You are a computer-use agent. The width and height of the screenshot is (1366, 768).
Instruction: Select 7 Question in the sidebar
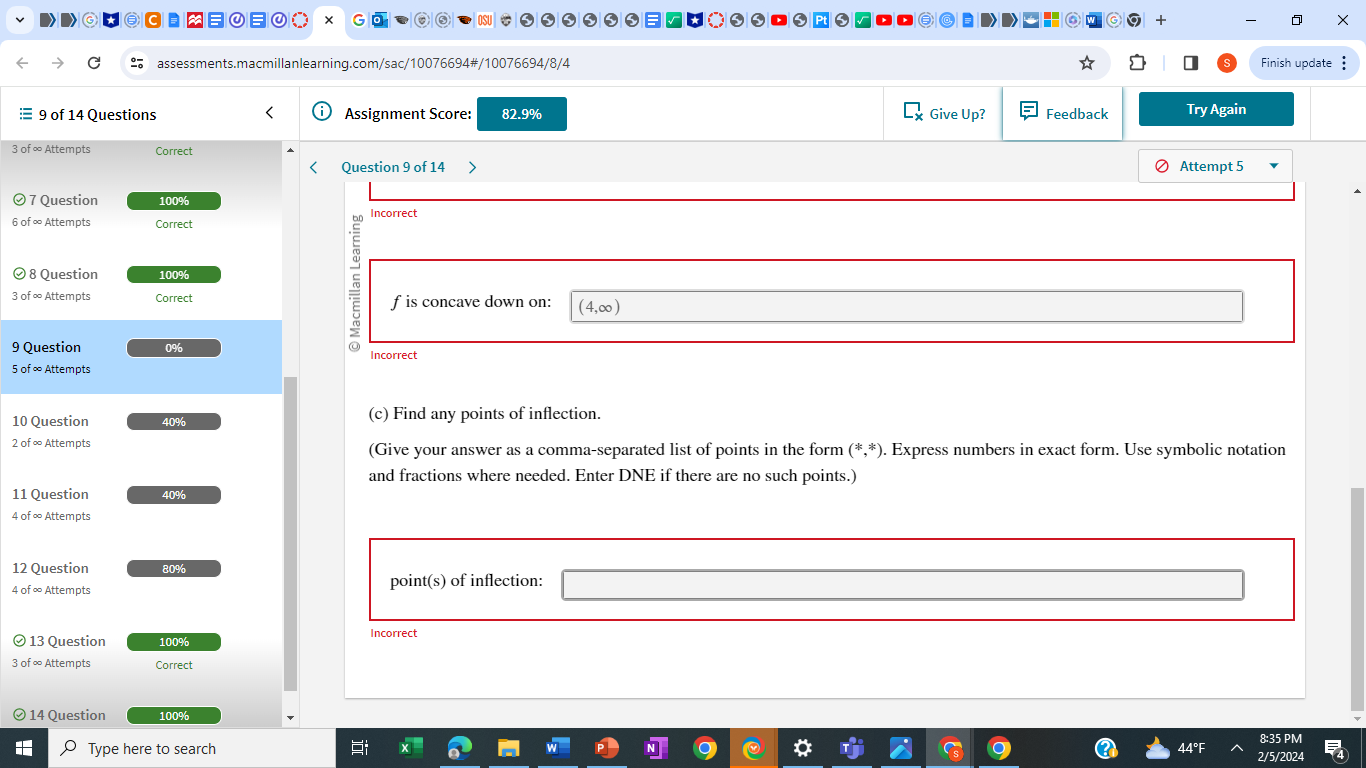(x=141, y=210)
